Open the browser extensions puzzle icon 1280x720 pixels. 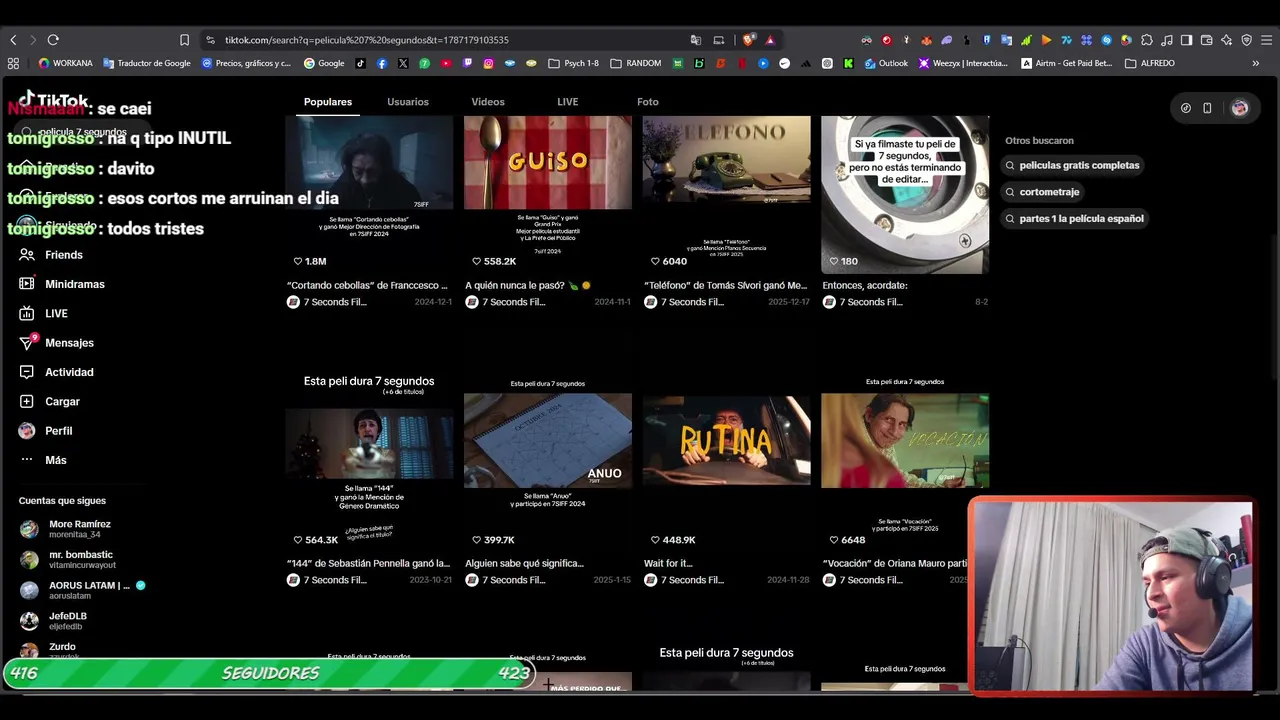click(1147, 40)
